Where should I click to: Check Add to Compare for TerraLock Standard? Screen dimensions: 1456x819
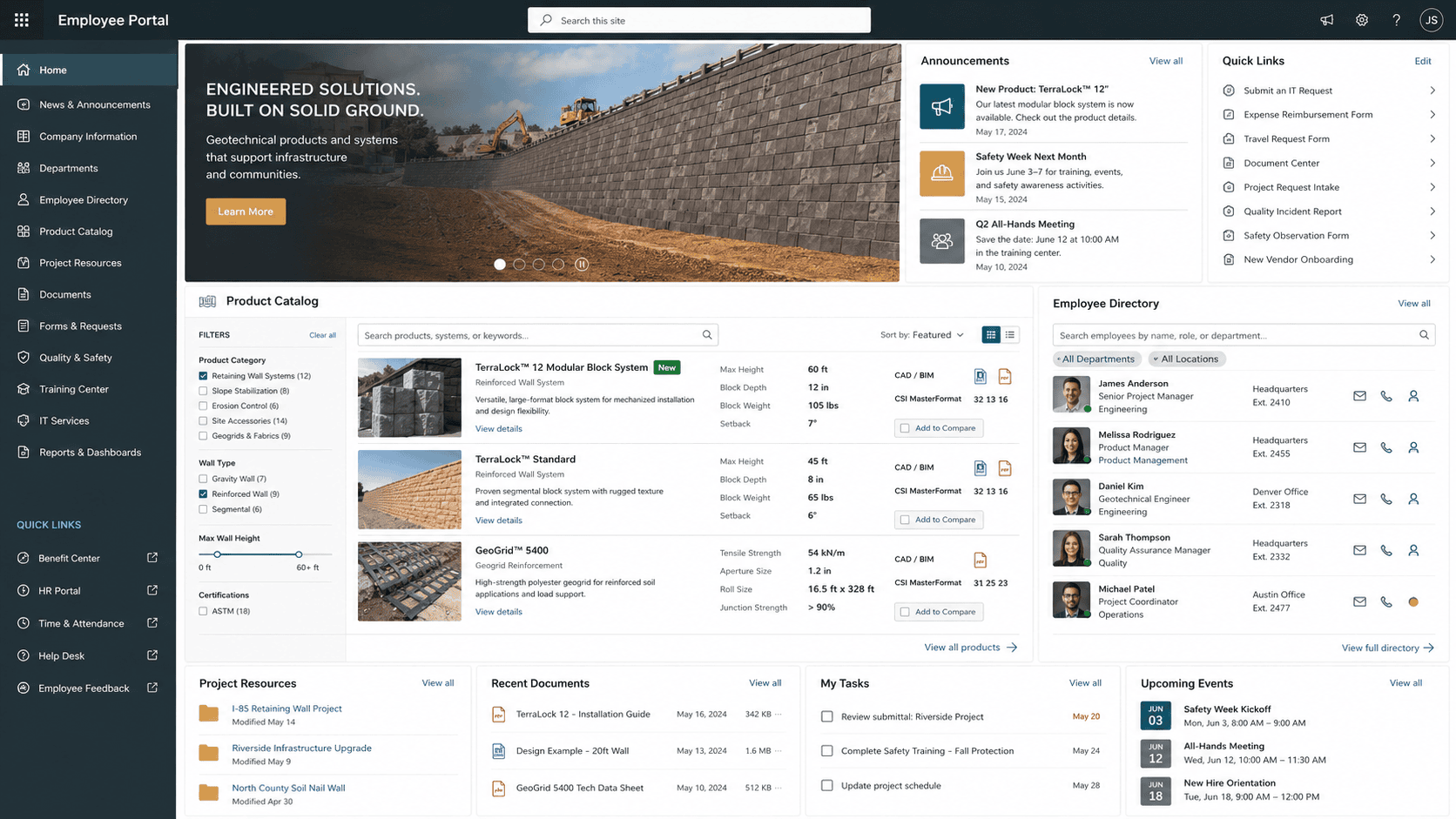(x=905, y=520)
